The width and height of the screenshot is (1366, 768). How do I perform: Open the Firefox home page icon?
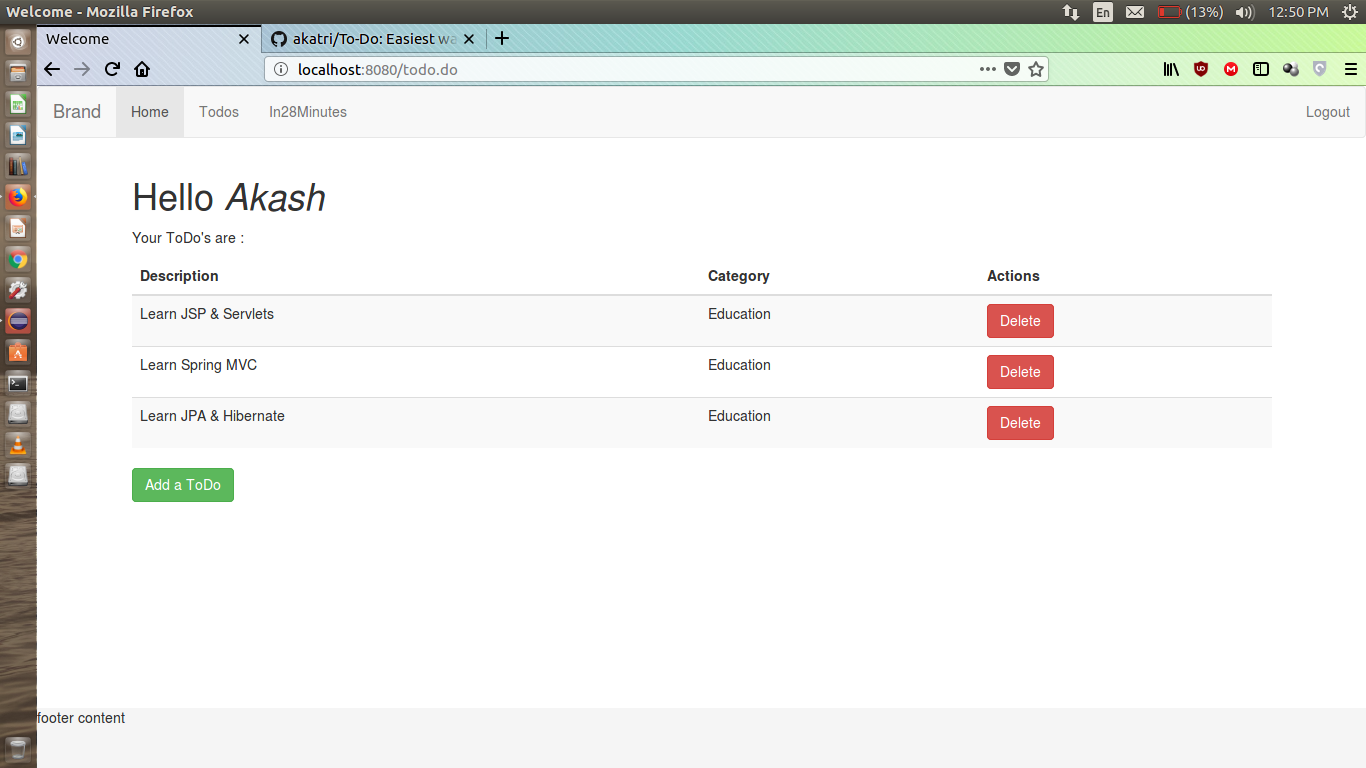pos(142,69)
